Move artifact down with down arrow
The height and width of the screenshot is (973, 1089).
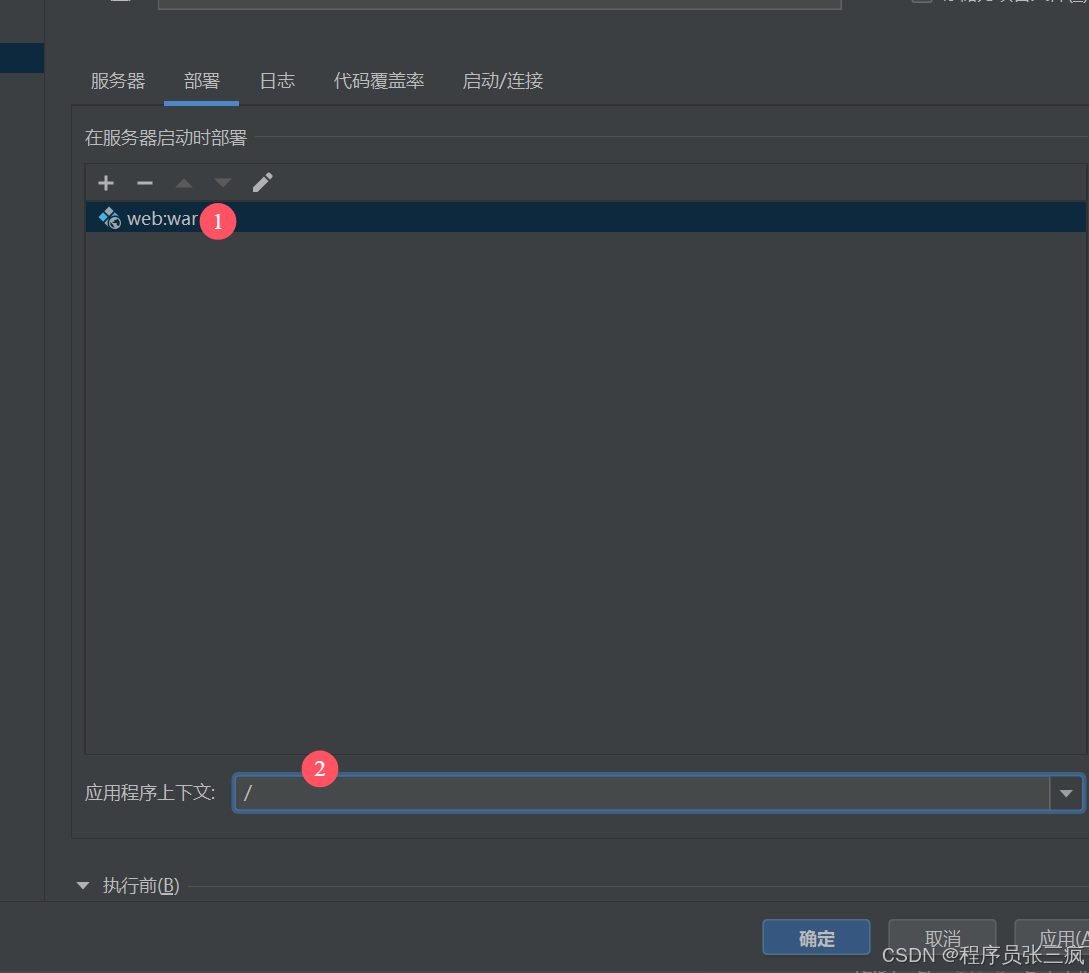[x=222, y=183]
